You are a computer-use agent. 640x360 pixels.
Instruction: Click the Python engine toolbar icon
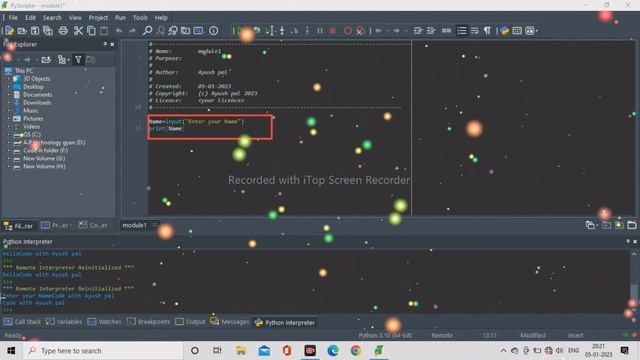(504, 31)
